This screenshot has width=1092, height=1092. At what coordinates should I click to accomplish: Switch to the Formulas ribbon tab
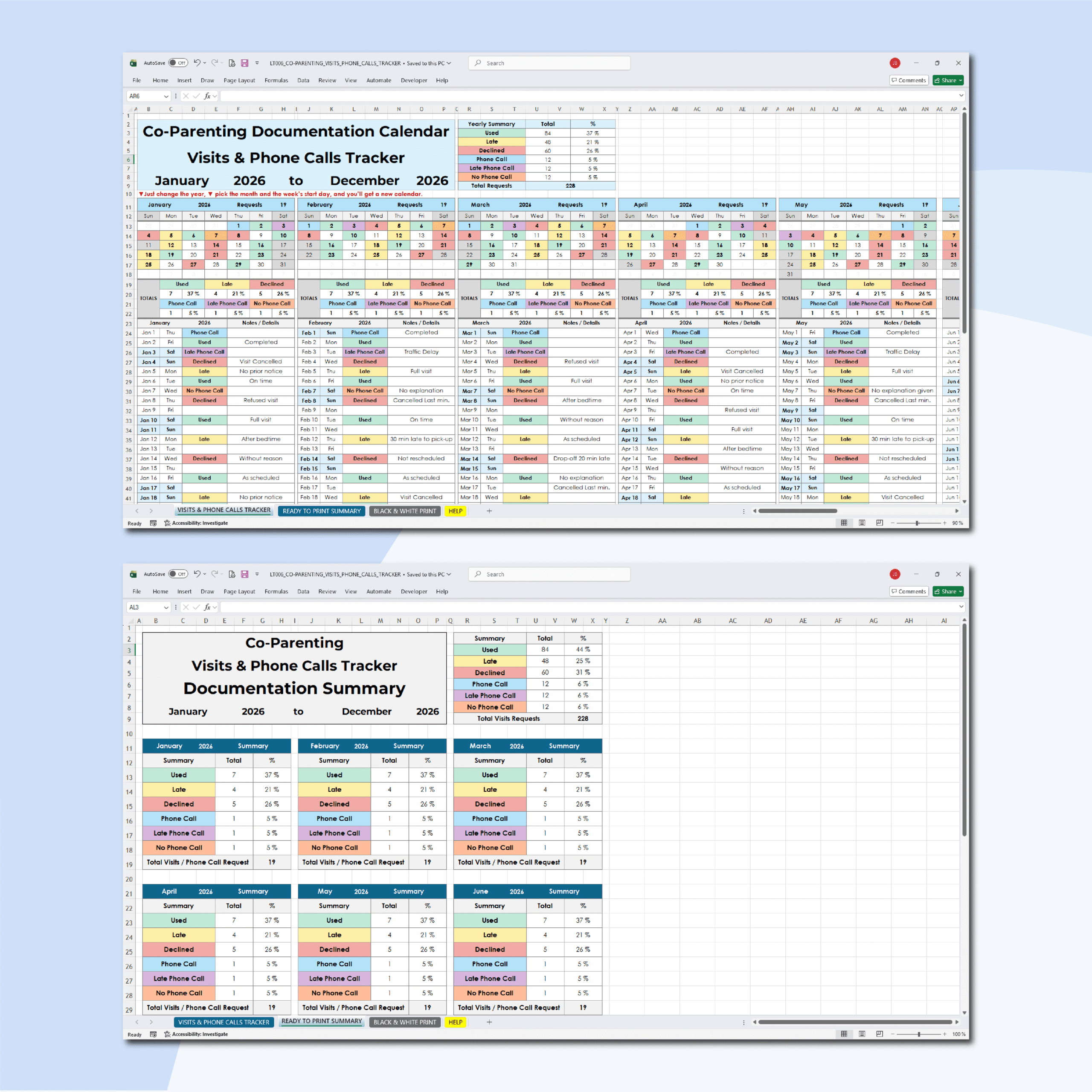tap(276, 80)
